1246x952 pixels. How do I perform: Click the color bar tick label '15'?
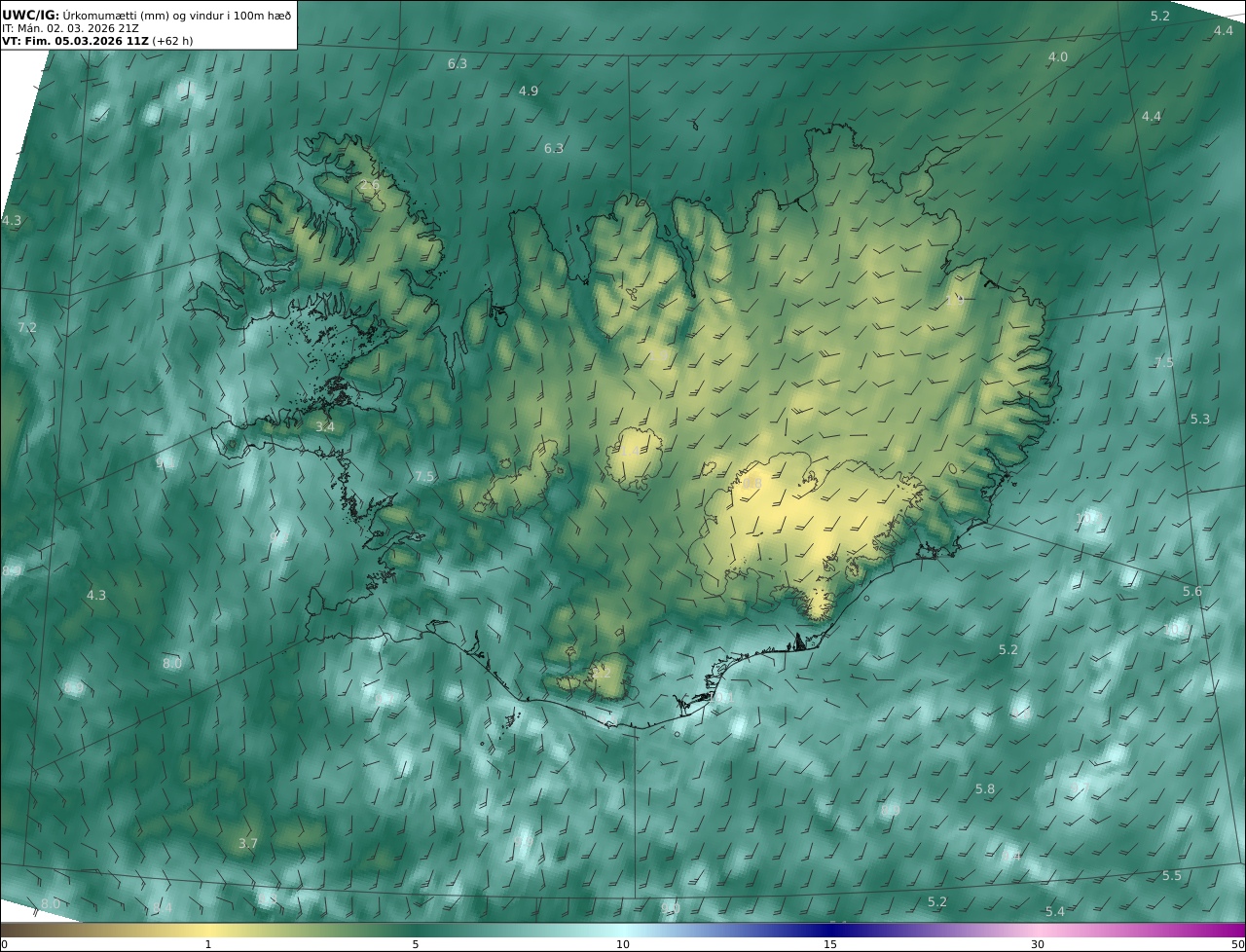click(830, 944)
